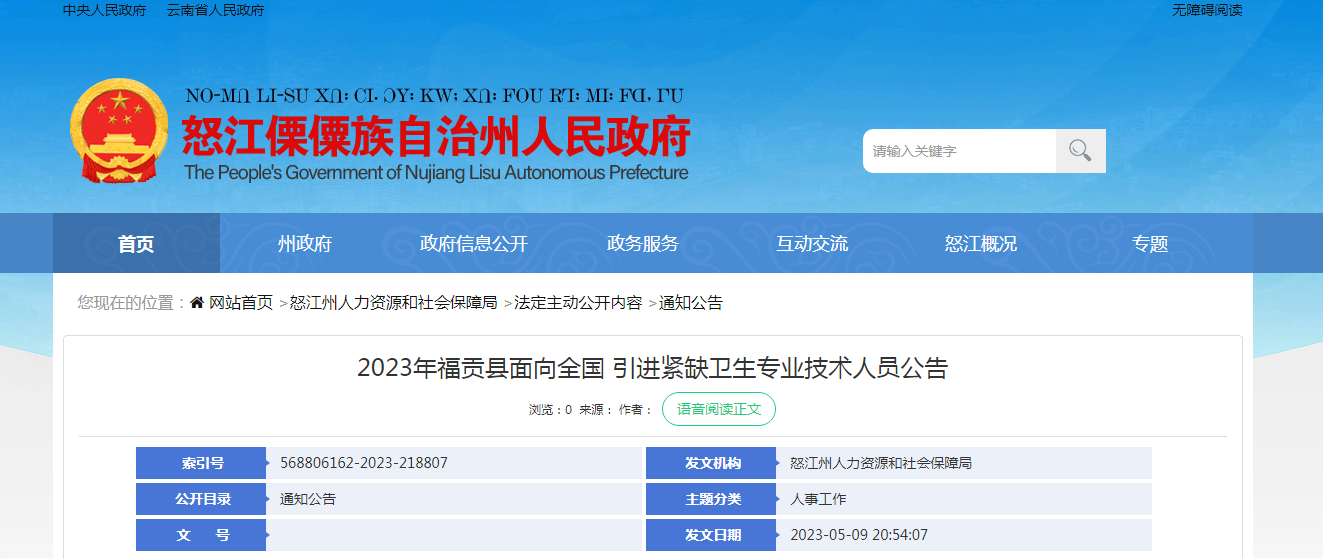Click the 中央人民政府 top link
This screenshot has height=559, width=1323.
tap(104, 10)
